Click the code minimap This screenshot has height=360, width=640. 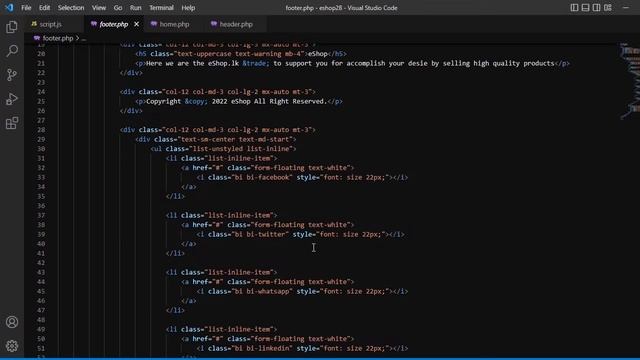tap(629, 82)
